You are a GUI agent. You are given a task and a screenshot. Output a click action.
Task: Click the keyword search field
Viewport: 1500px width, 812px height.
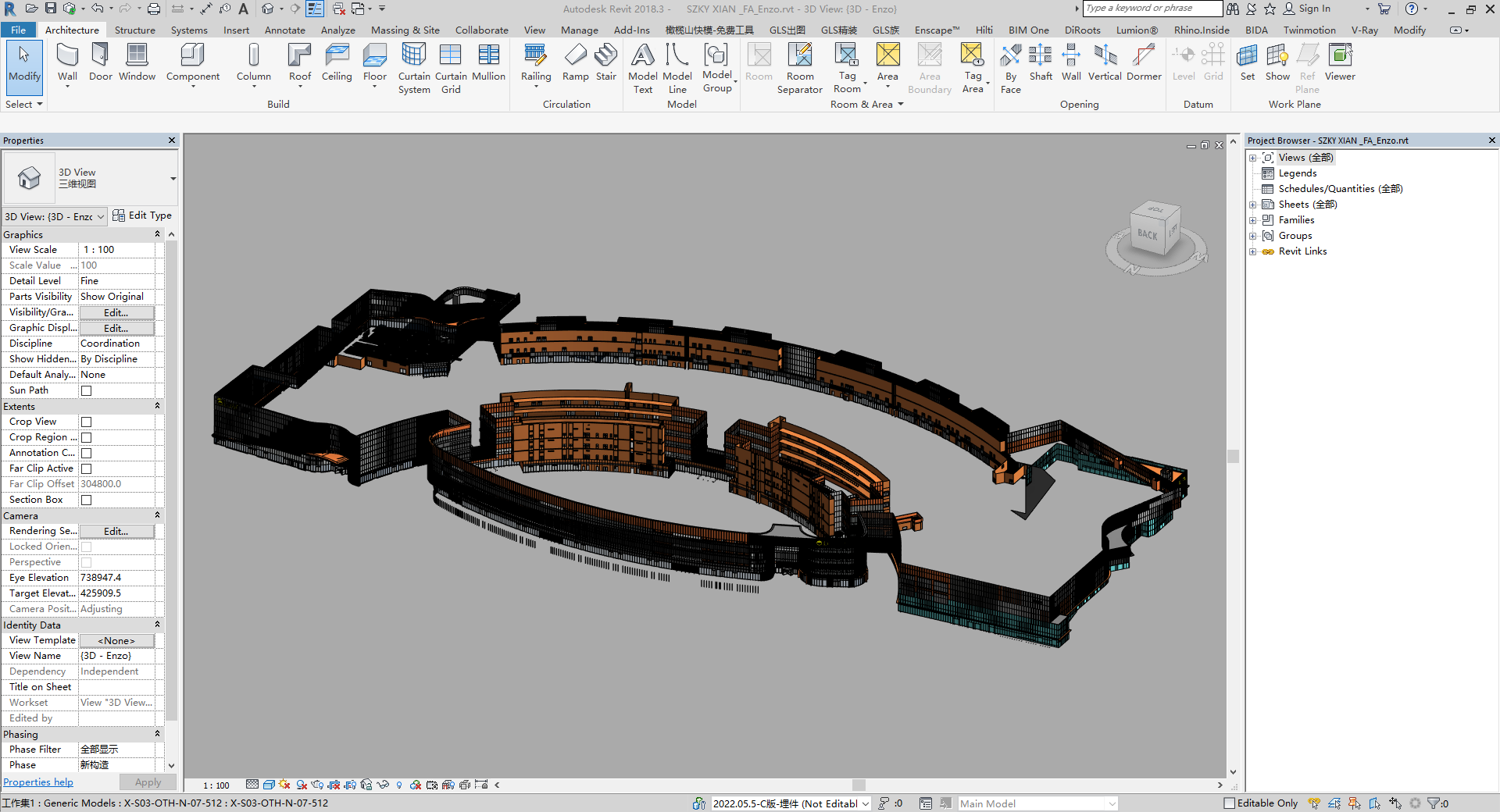coord(1153,9)
